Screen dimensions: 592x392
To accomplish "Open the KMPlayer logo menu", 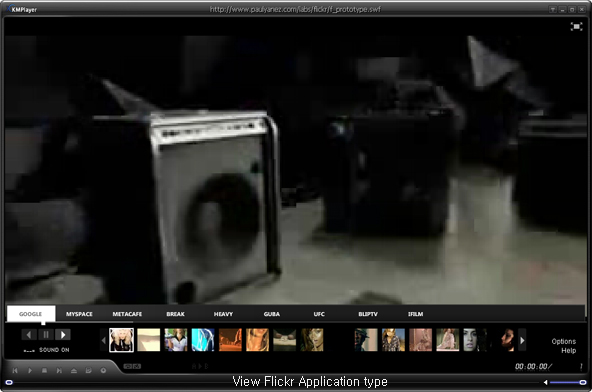I will point(23,9).
